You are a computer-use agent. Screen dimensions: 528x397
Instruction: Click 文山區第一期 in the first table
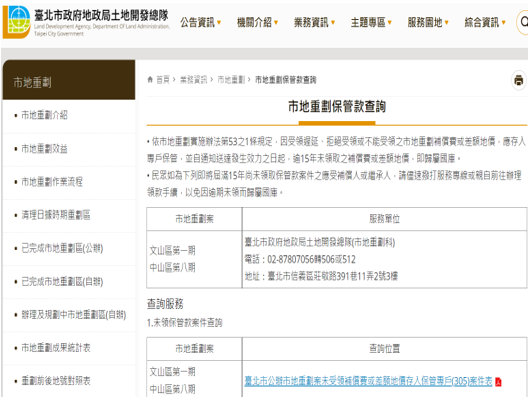[172, 251]
